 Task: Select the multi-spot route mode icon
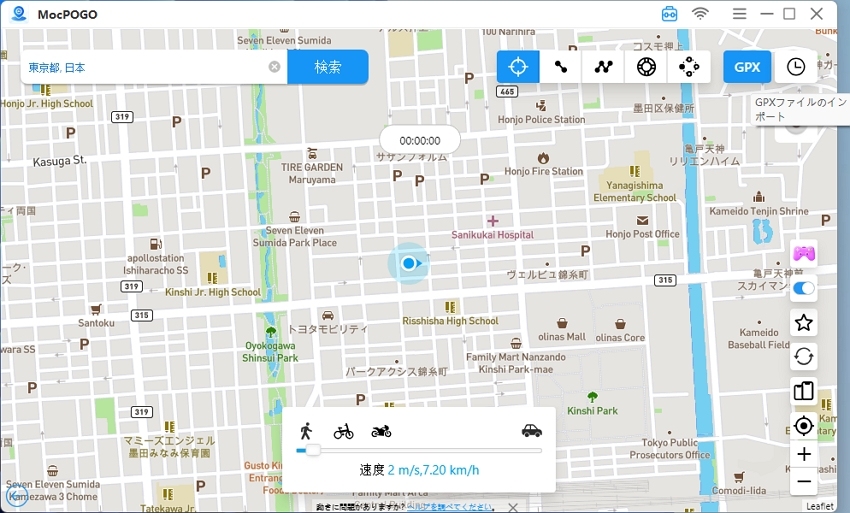pyautogui.click(x=603, y=67)
